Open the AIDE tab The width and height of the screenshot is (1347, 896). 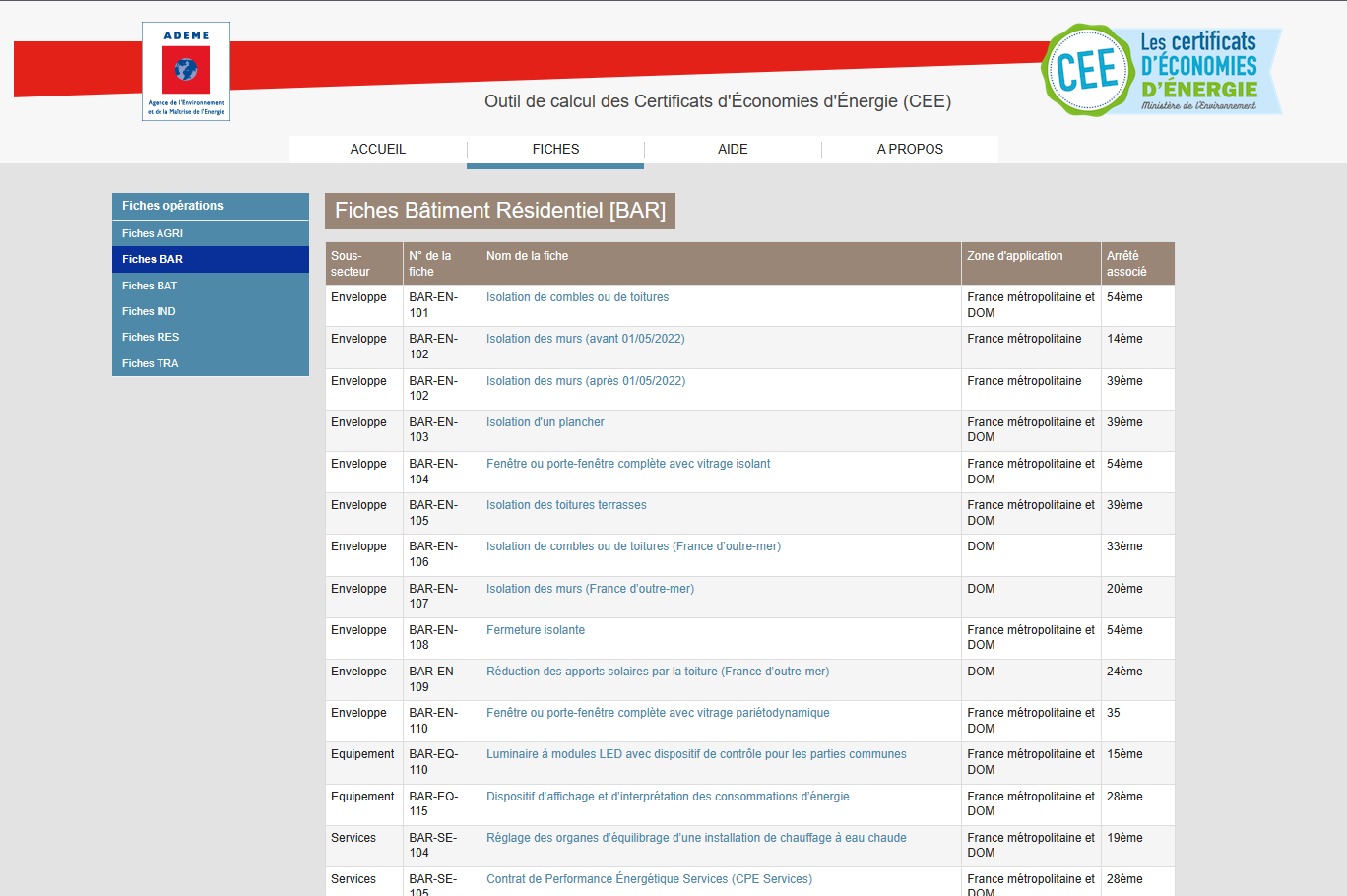(733, 149)
